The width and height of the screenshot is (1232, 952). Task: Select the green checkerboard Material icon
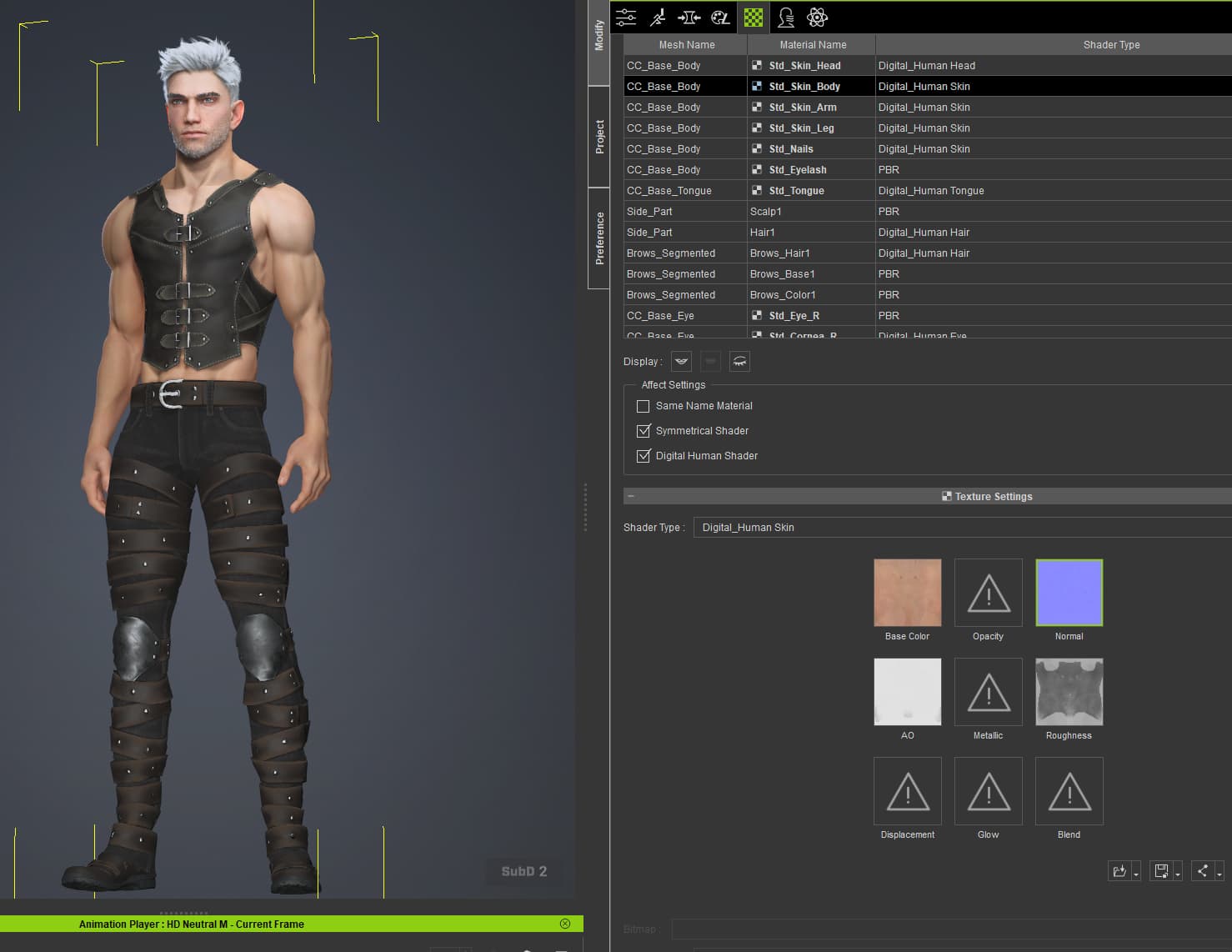[754, 18]
